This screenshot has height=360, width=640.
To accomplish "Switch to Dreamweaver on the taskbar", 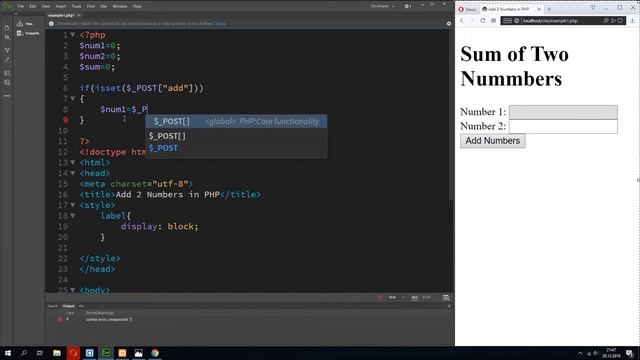I will point(106,353).
